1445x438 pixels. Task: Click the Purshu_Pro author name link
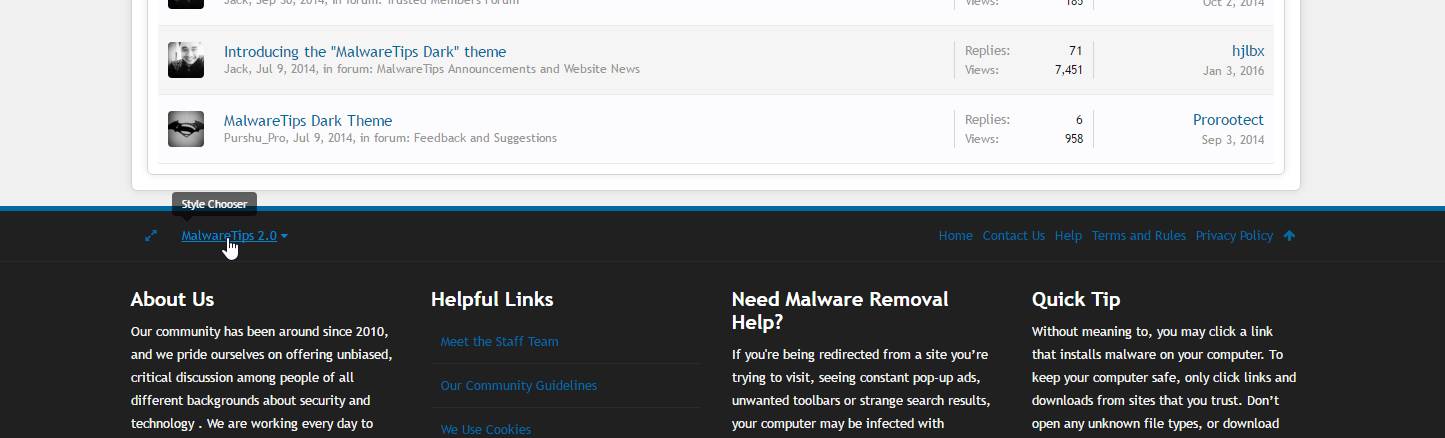click(x=255, y=138)
